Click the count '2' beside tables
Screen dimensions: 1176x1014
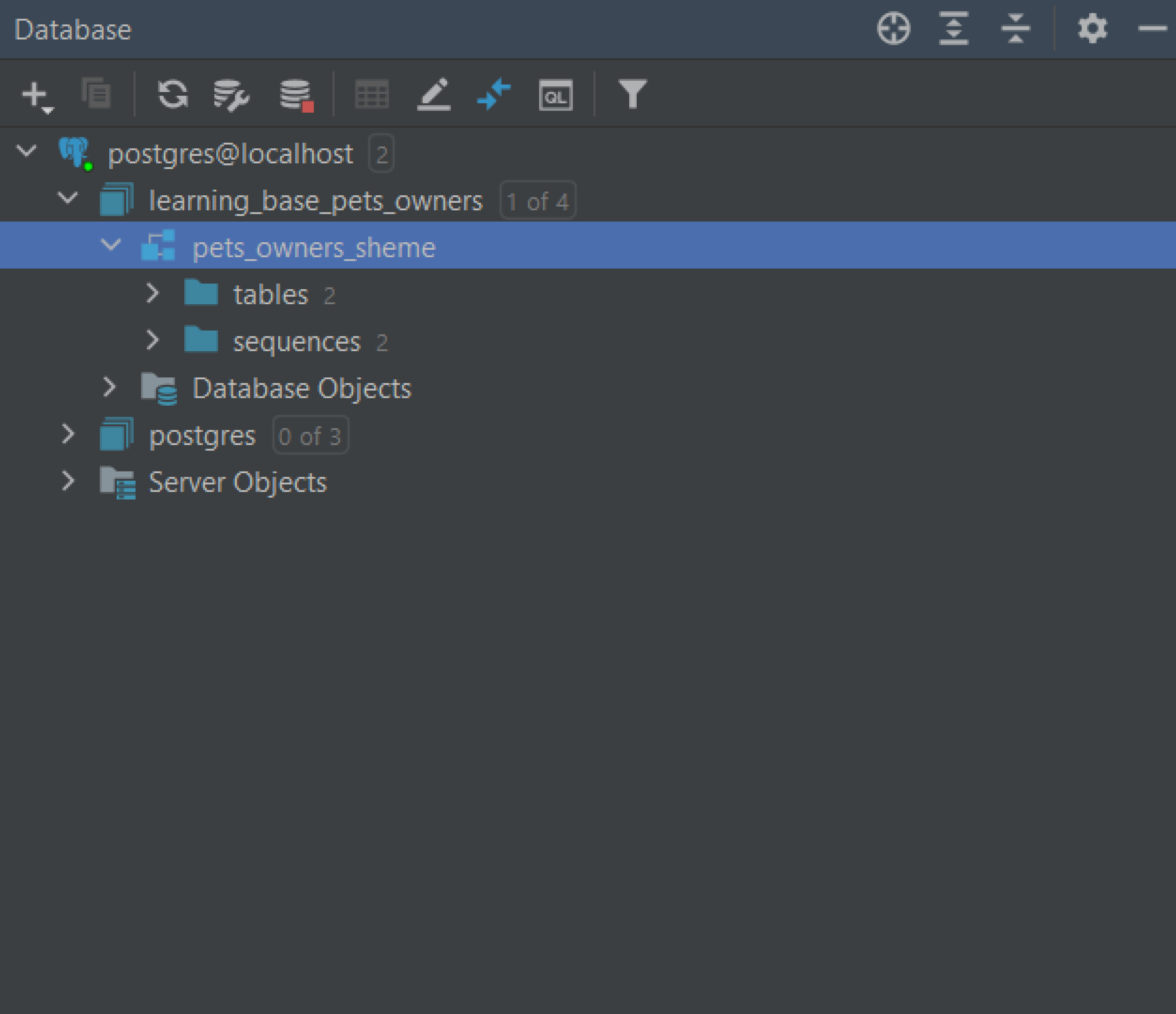tap(329, 296)
